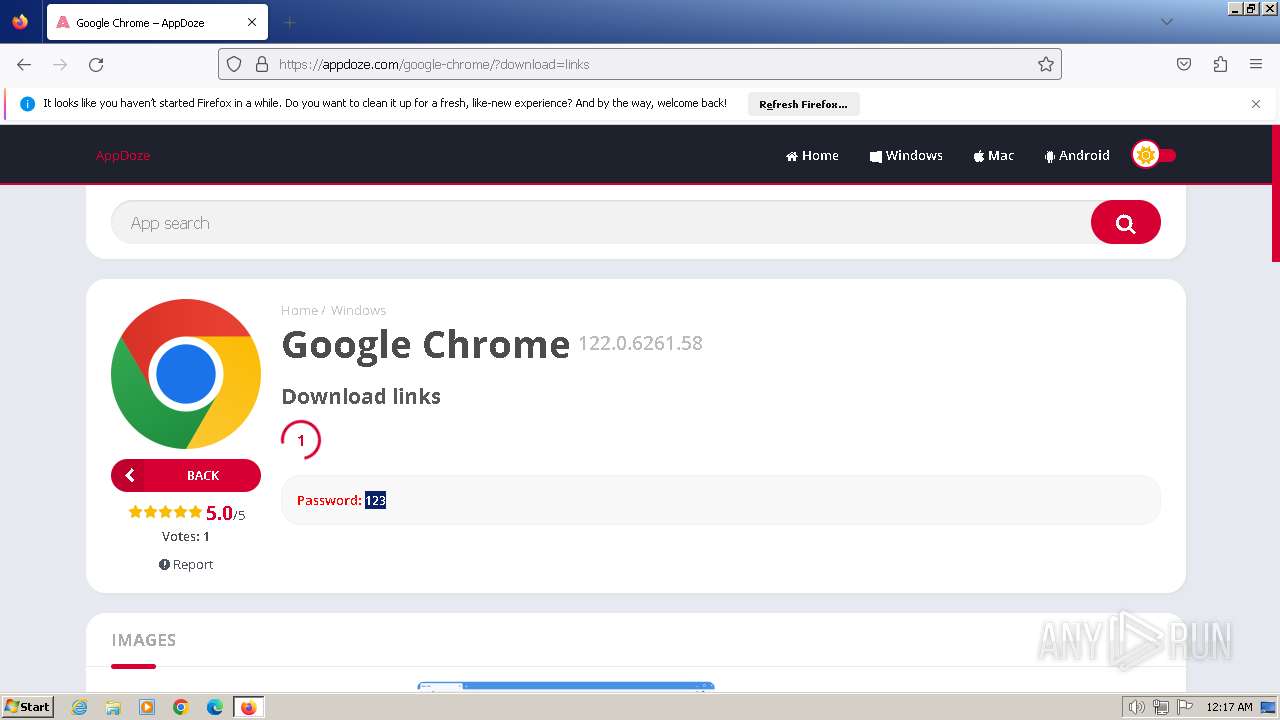Dismiss the Firefox refresh notification bar

pyautogui.click(x=1256, y=104)
